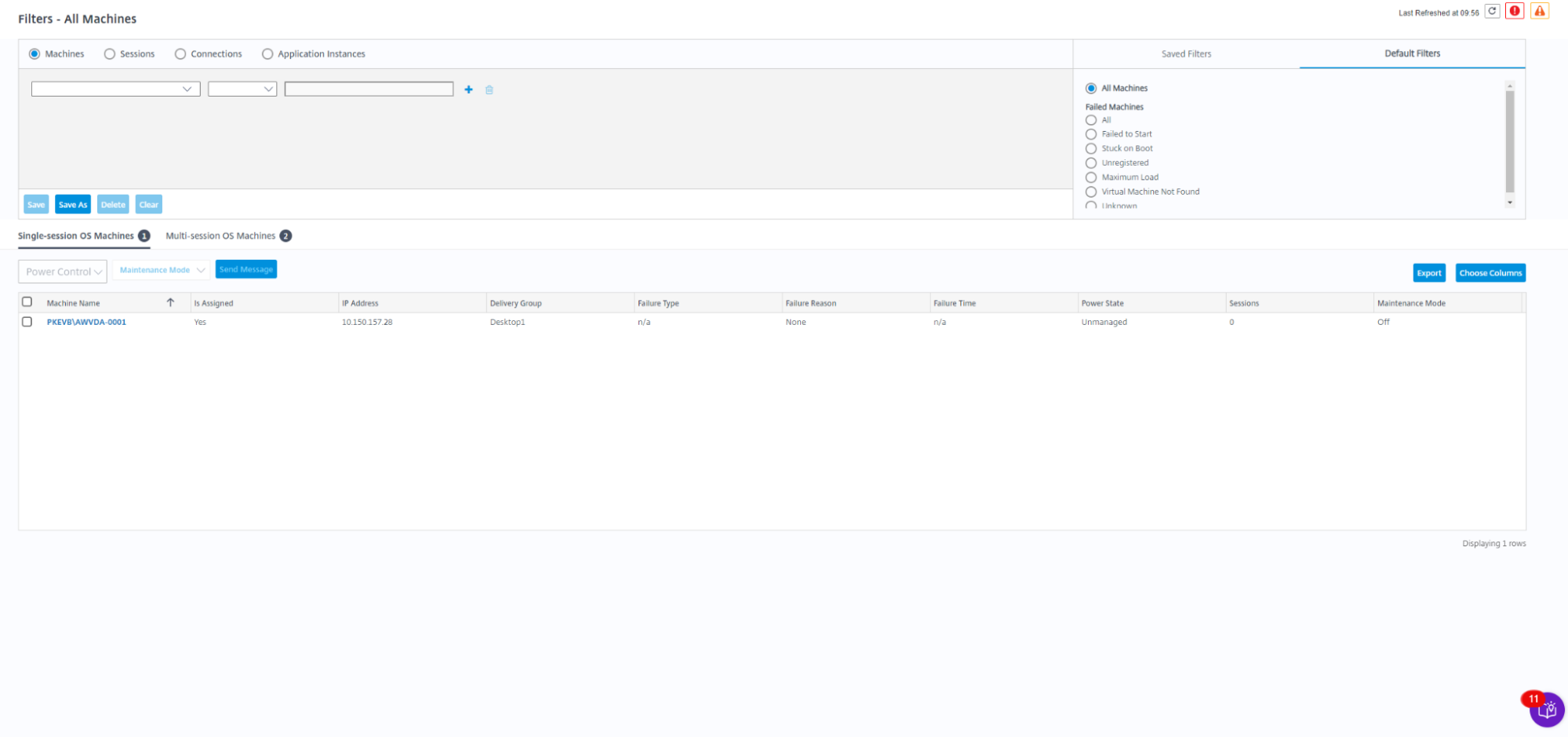The width and height of the screenshot is (1568, 737).
Task: Click the Export button
Action: (x=1428, y=273)
